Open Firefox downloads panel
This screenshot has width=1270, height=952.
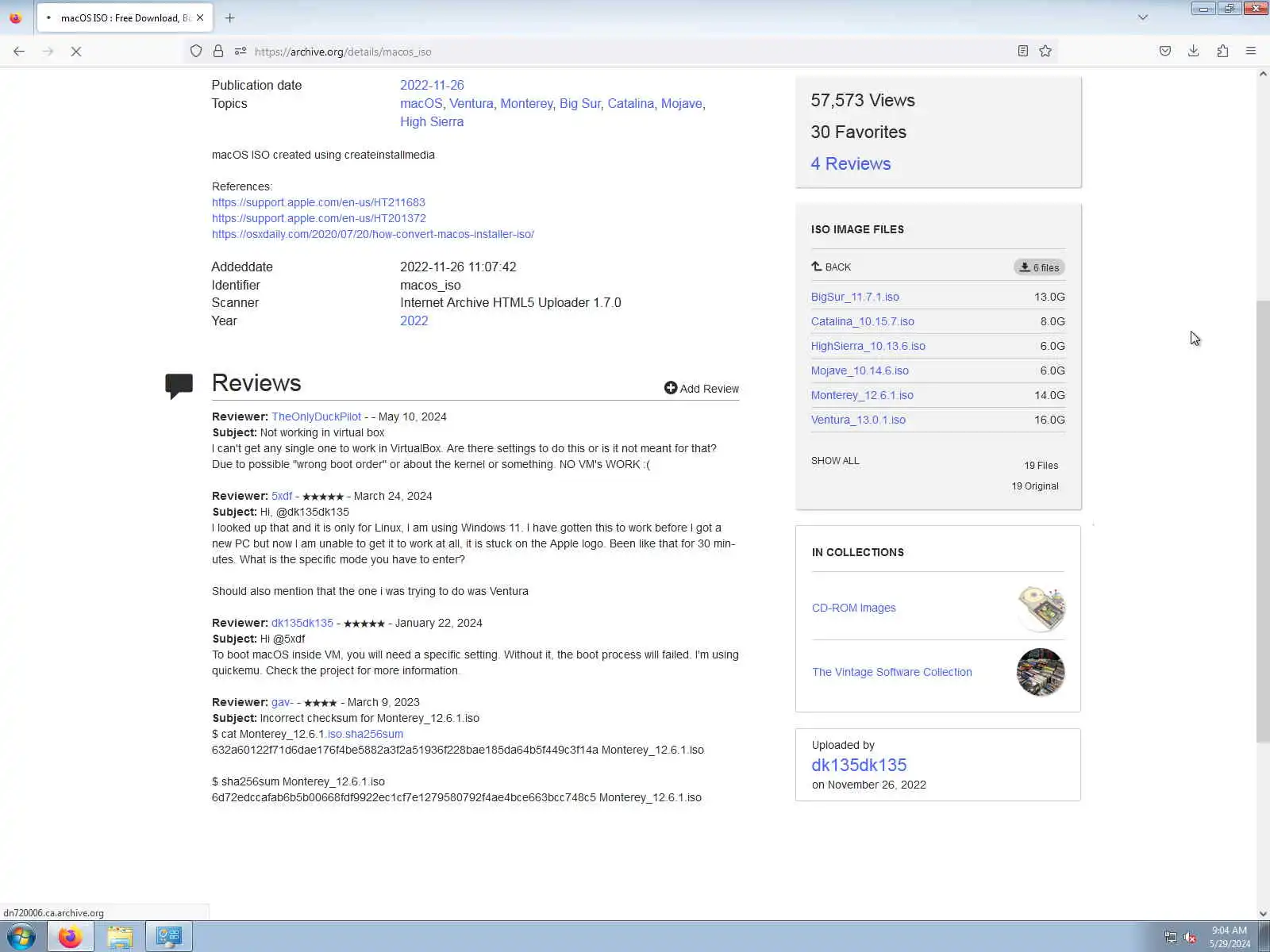(1194, 52)
